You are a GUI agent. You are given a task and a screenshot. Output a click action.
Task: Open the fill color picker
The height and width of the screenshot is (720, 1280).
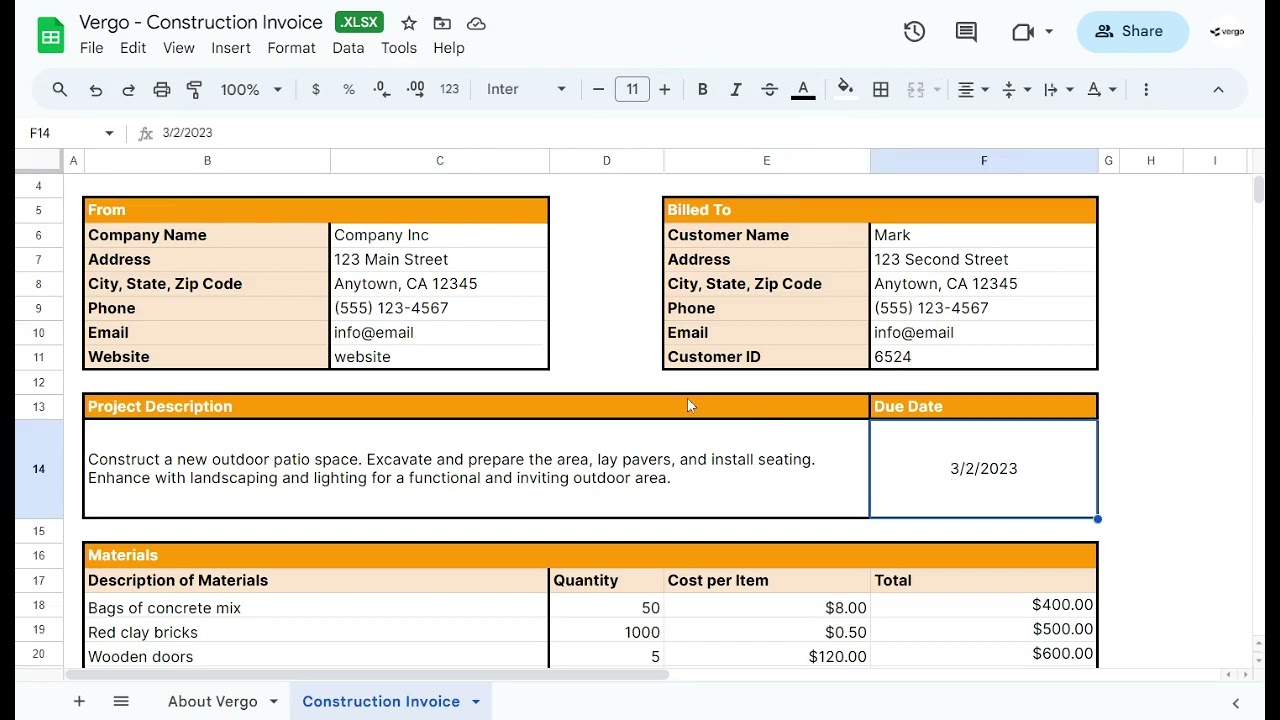pos(846,89)
